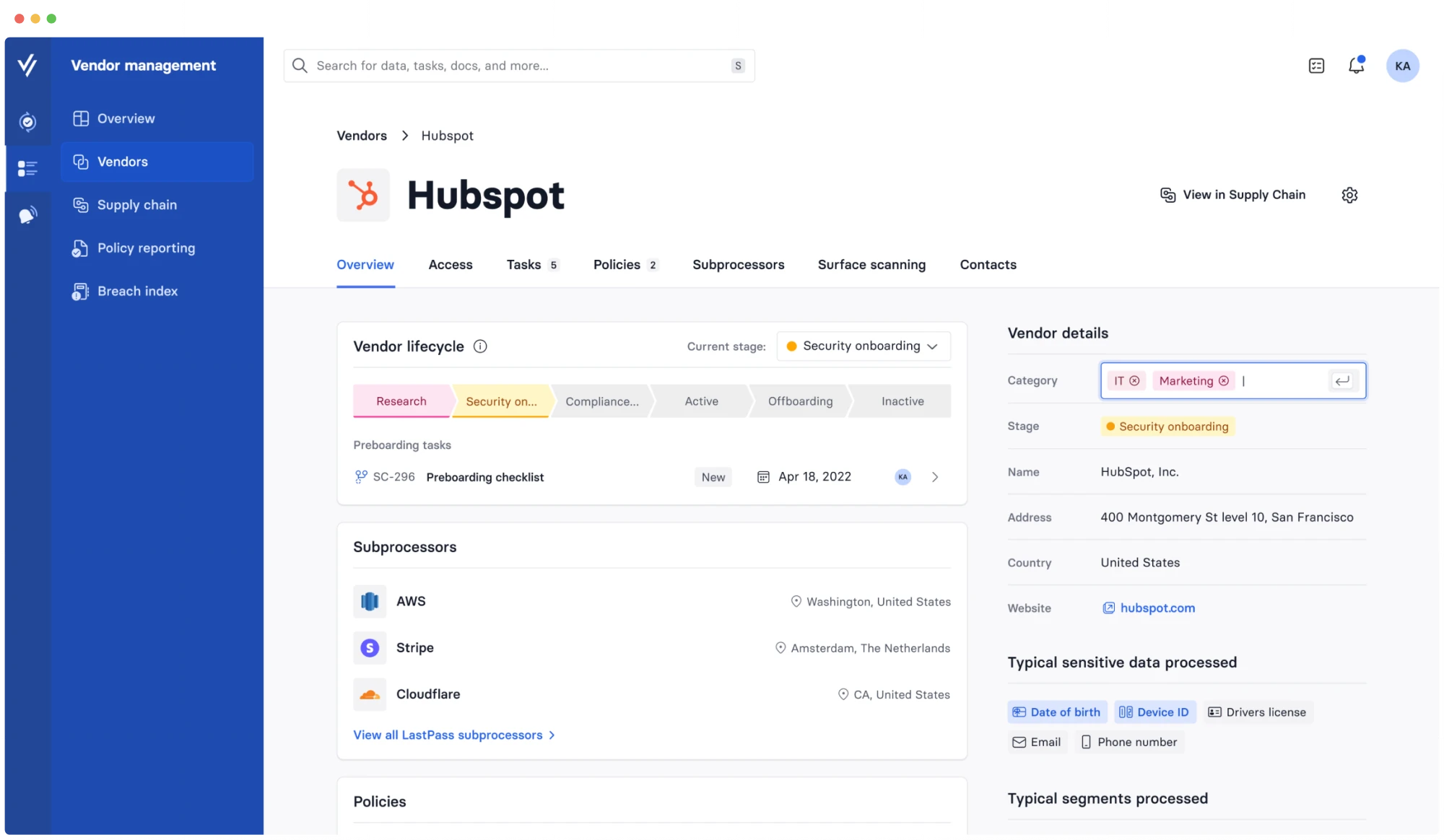Click the Policy reporting nav icon
This screenshot has width=1444, height=840.
[x=80, y=248]
